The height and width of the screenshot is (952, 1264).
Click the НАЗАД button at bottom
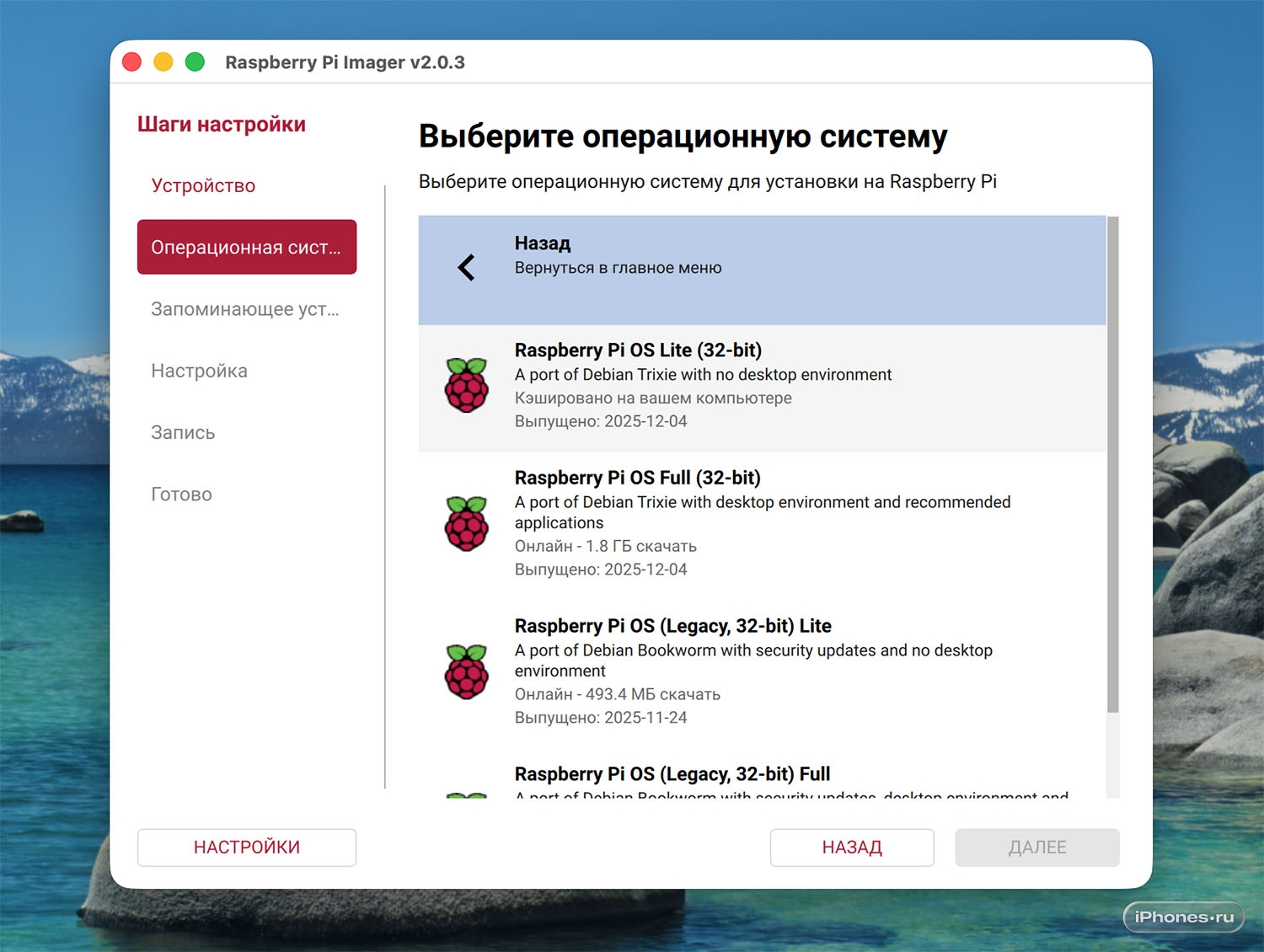[852, 848]
